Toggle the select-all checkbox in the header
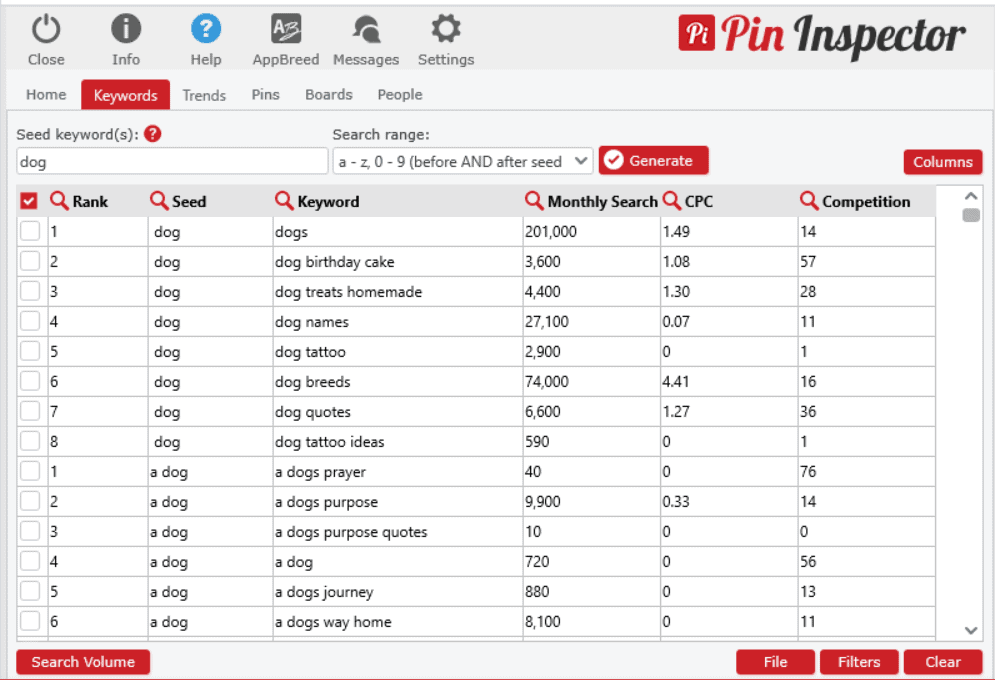 (x=29, y=200)
